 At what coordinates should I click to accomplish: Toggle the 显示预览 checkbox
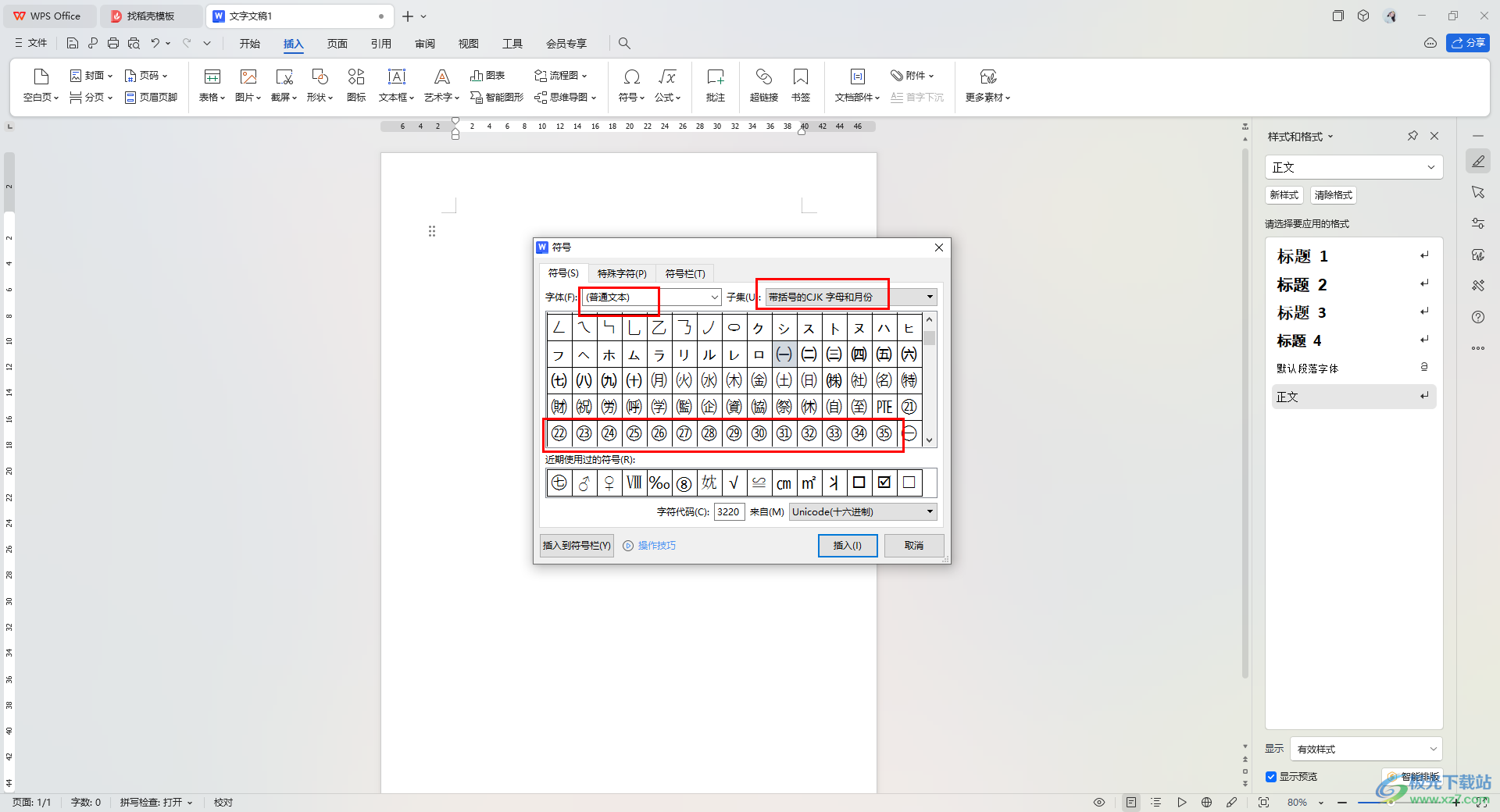click(x=1271, y=777)
